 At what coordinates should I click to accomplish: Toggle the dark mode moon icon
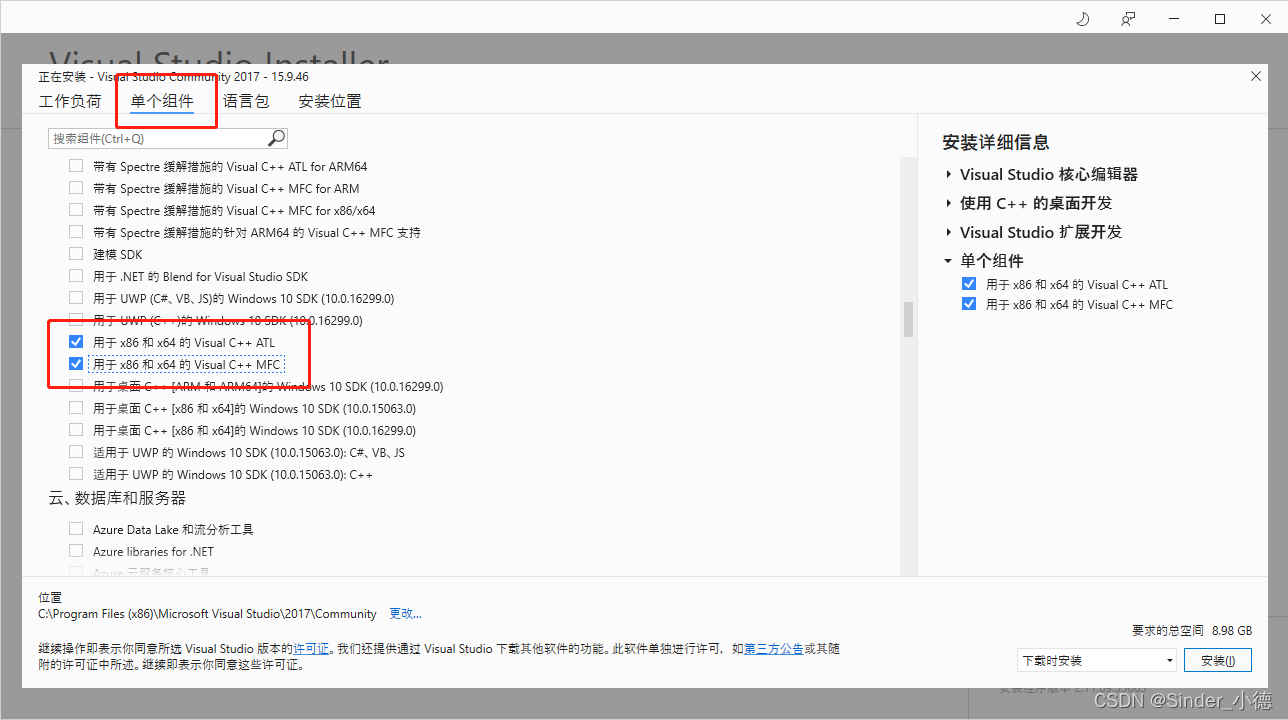coord(1082,19)
